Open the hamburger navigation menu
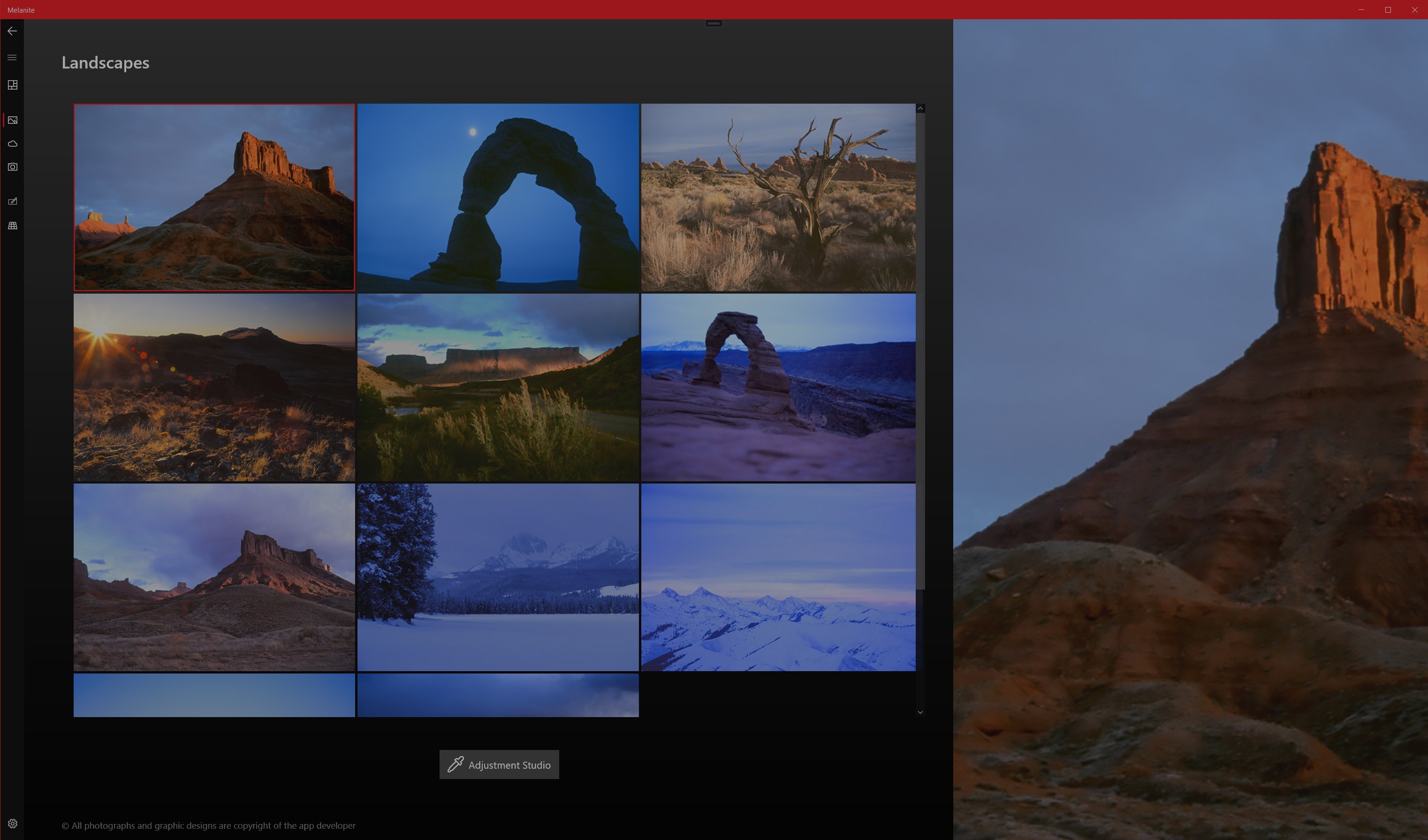 (12, 57)
